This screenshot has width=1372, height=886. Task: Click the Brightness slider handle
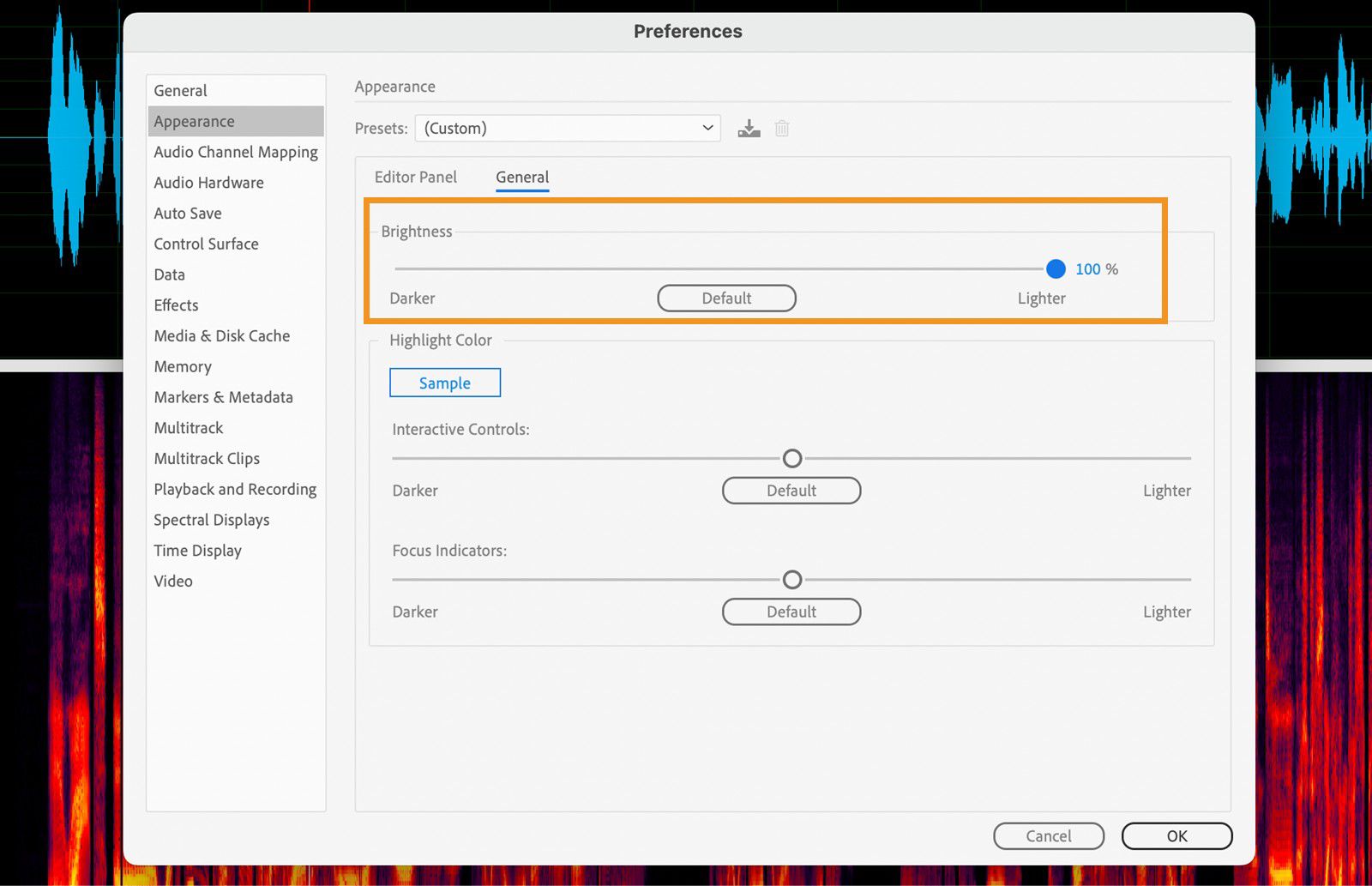(x=1056, y=269)
